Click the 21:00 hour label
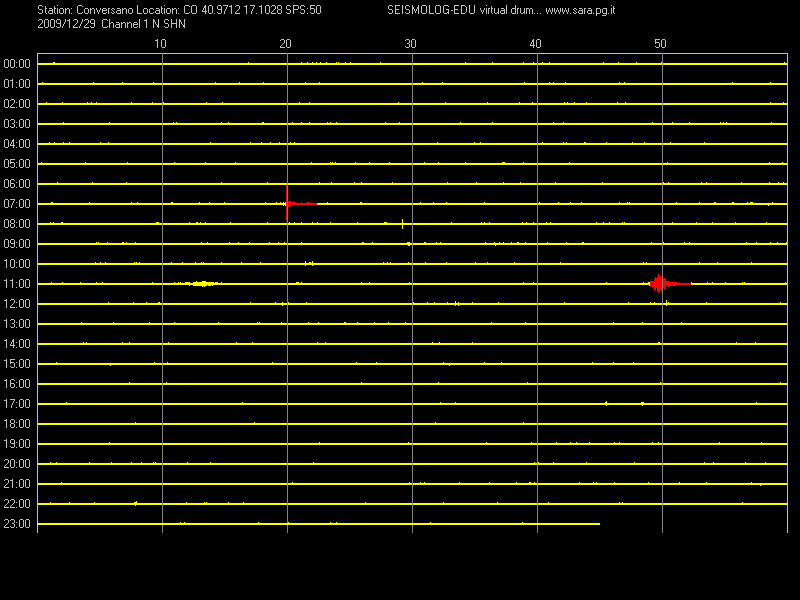 coord(17,484)
